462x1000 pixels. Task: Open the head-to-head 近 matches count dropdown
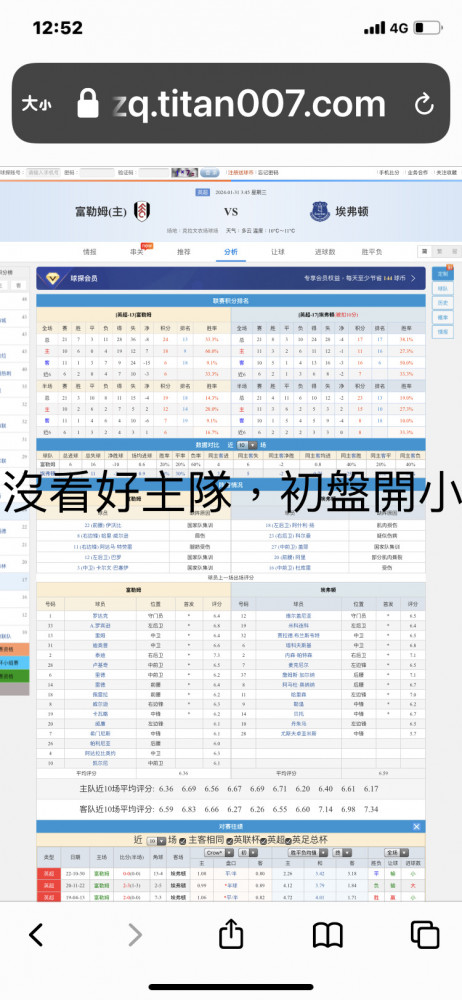(156, 841)
